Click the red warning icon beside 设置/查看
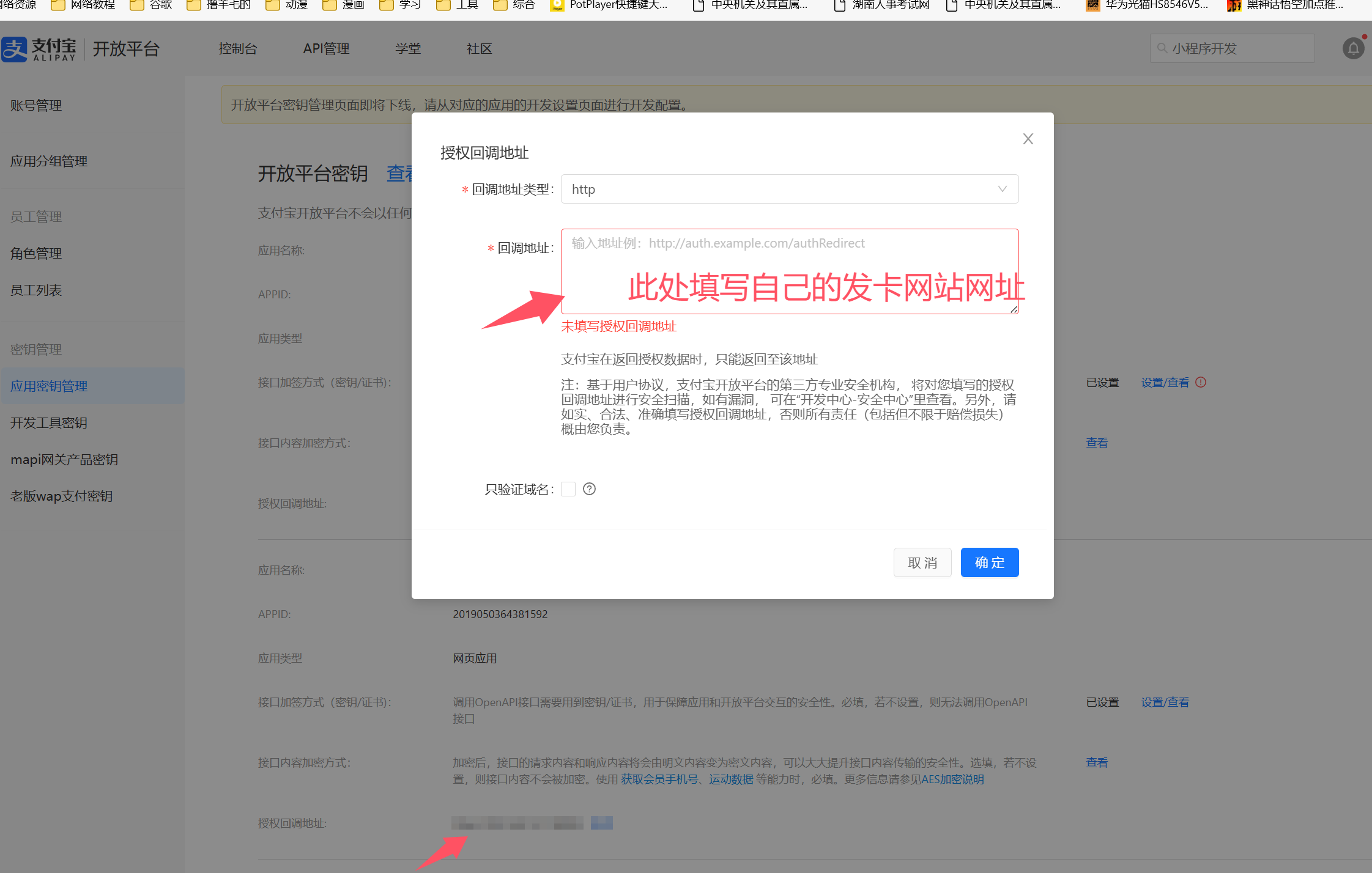 click(x=1201, y=383)
